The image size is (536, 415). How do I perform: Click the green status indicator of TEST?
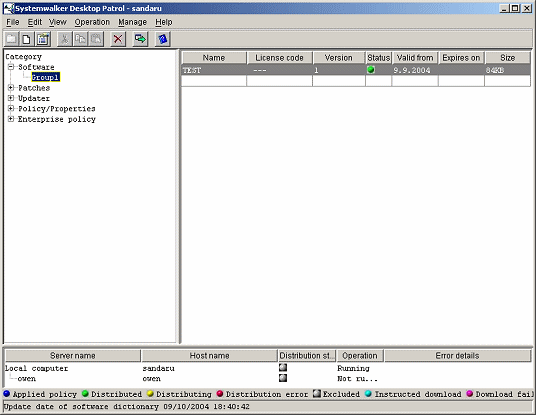(x=371, y=70)
